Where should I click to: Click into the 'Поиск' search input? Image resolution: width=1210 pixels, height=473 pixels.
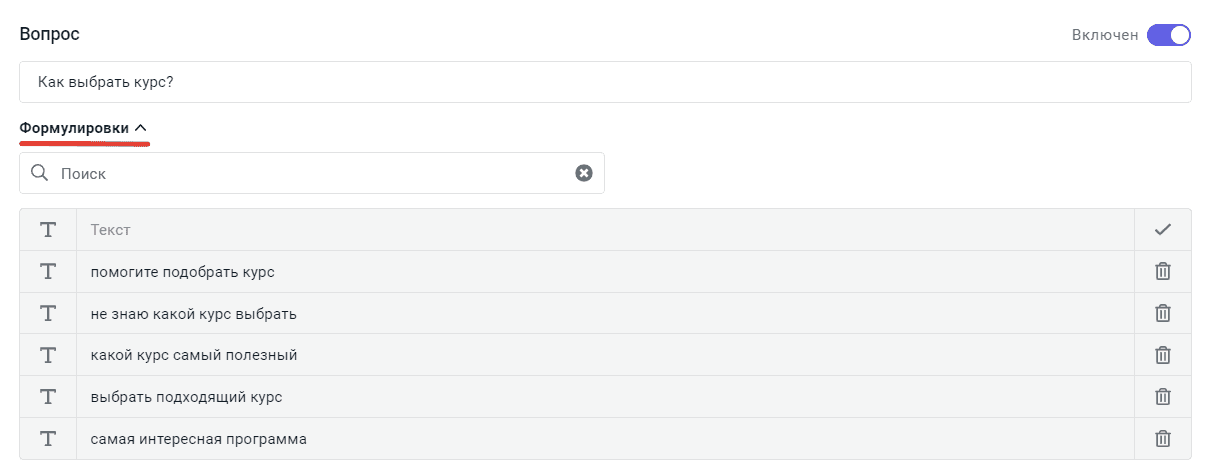[x=310, y=173]
